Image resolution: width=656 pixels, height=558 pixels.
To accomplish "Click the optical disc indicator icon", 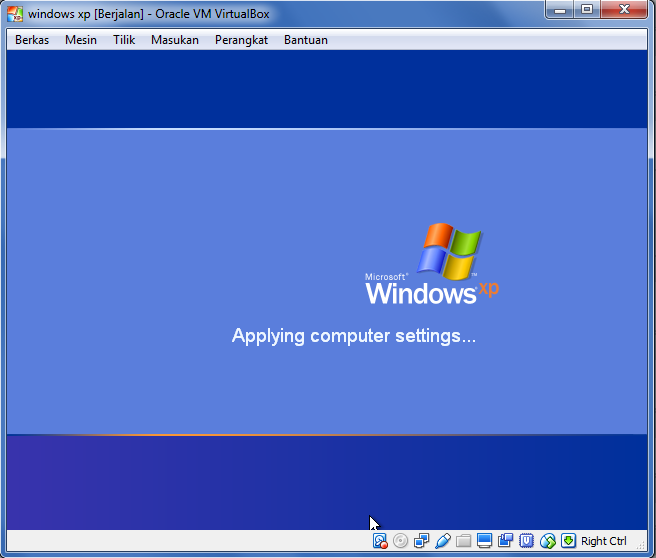I will click(401, 541).
